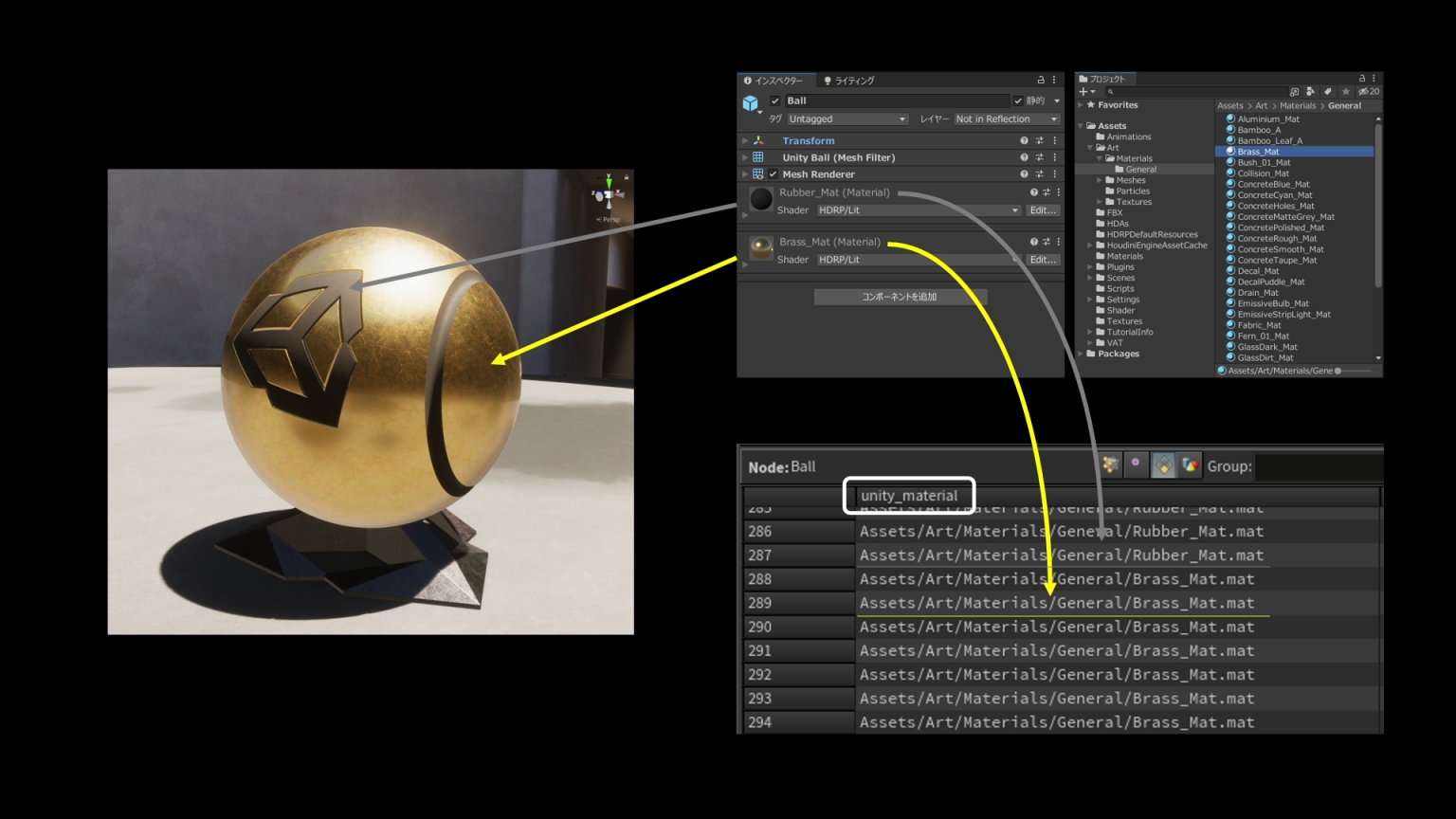
Task: Click inside the Group input field
Action: coord(1318,465)
